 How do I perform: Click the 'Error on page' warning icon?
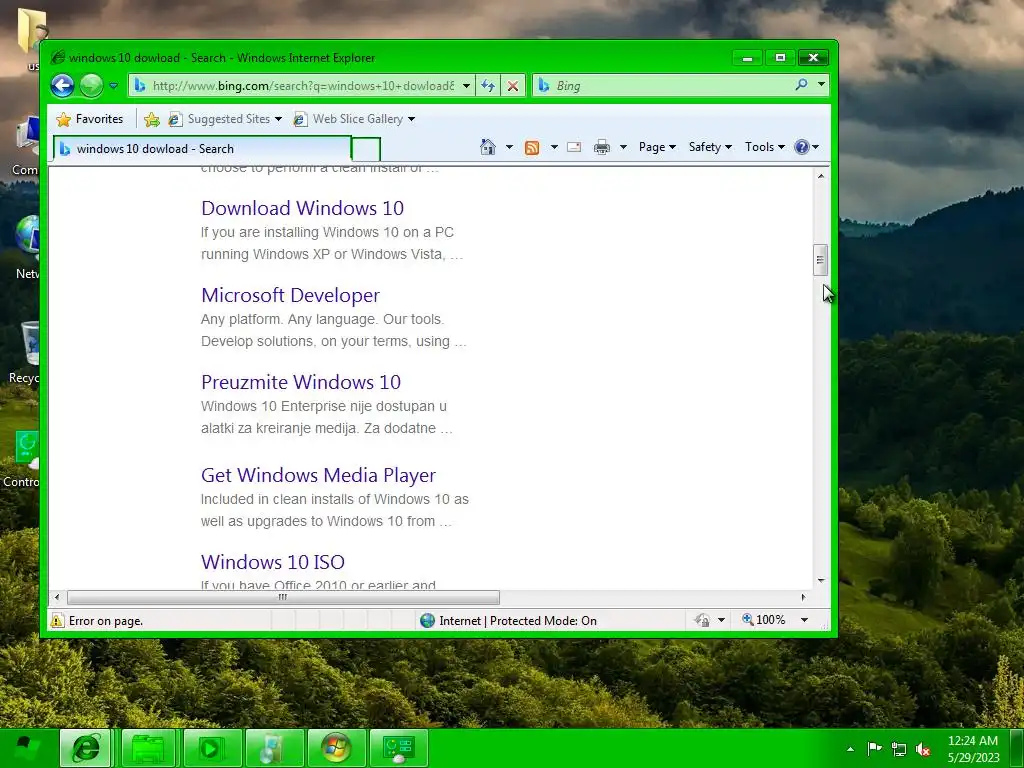57,620
